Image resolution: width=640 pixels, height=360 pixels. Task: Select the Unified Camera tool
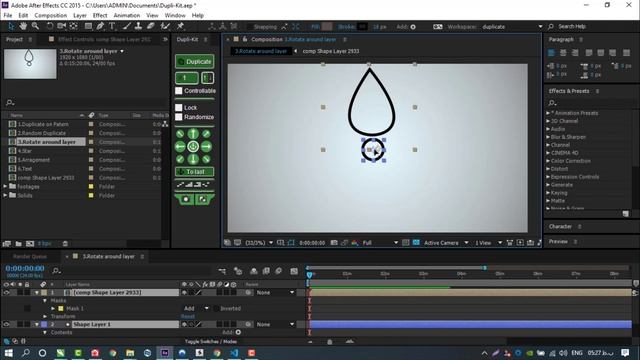61,26
